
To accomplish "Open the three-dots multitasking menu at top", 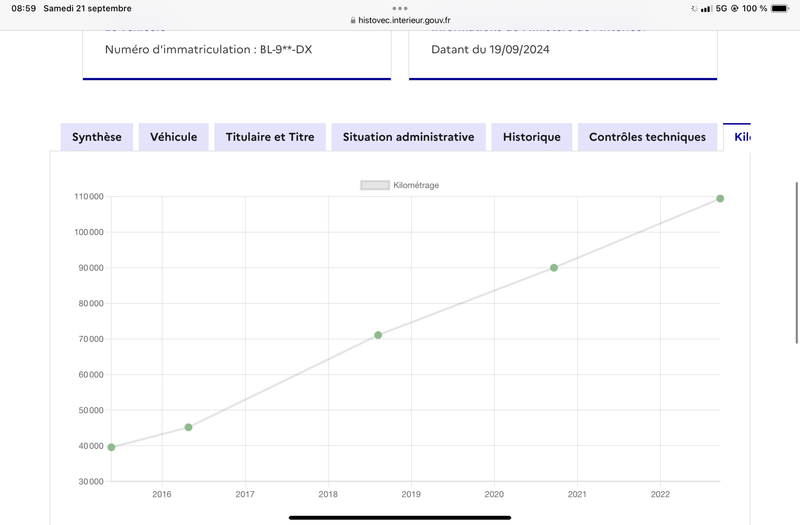I will pos(400,8).
